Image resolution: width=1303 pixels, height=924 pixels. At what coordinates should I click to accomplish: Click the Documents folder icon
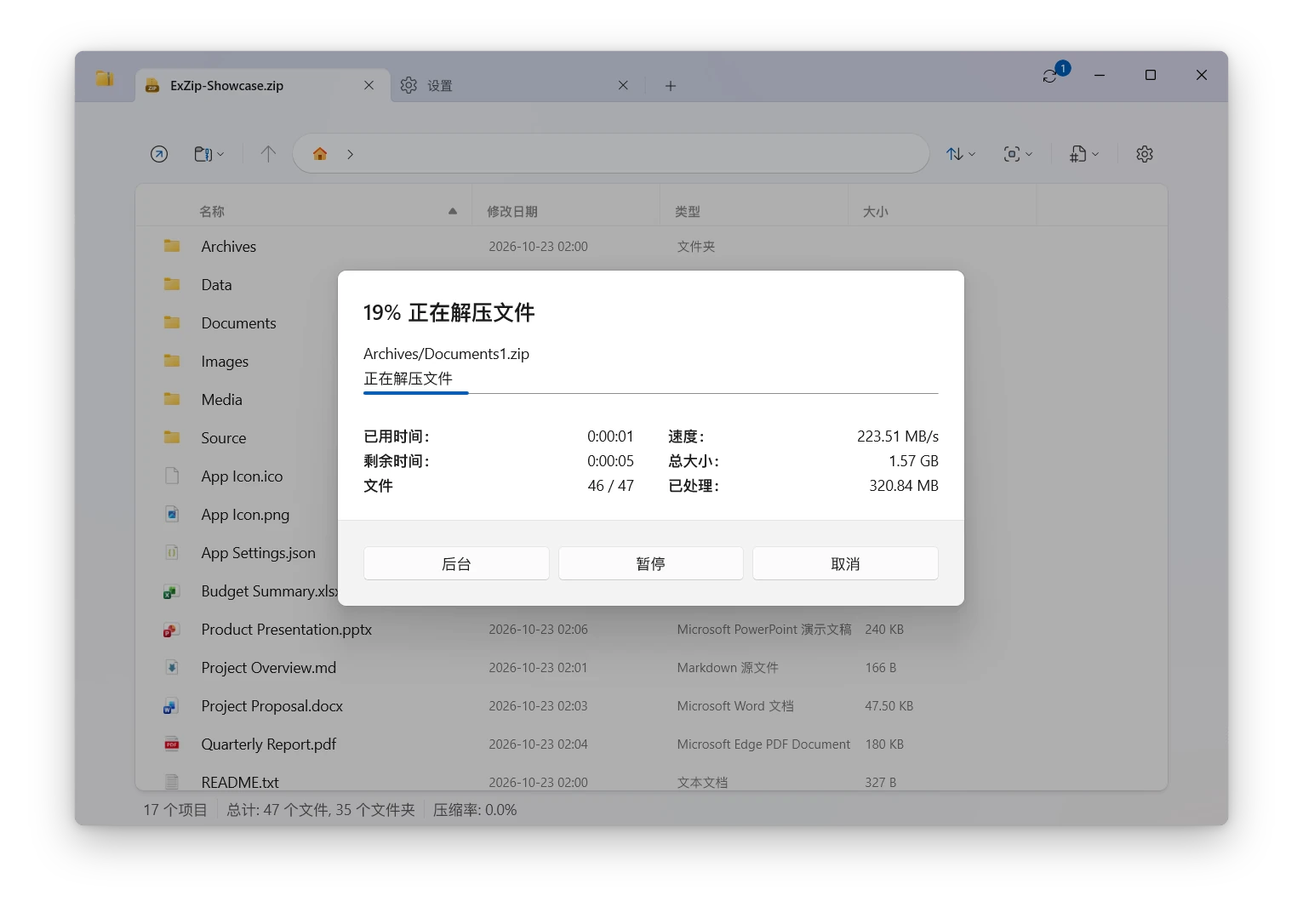point(172,322)
